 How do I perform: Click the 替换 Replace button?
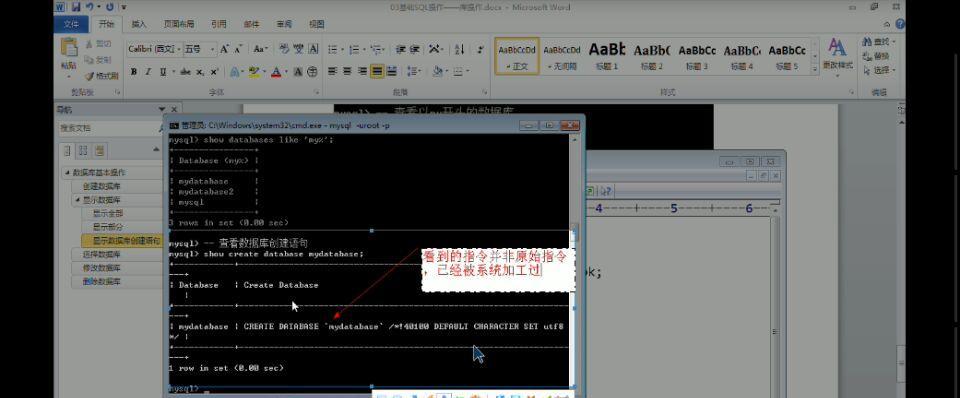(x=876, y=56)
